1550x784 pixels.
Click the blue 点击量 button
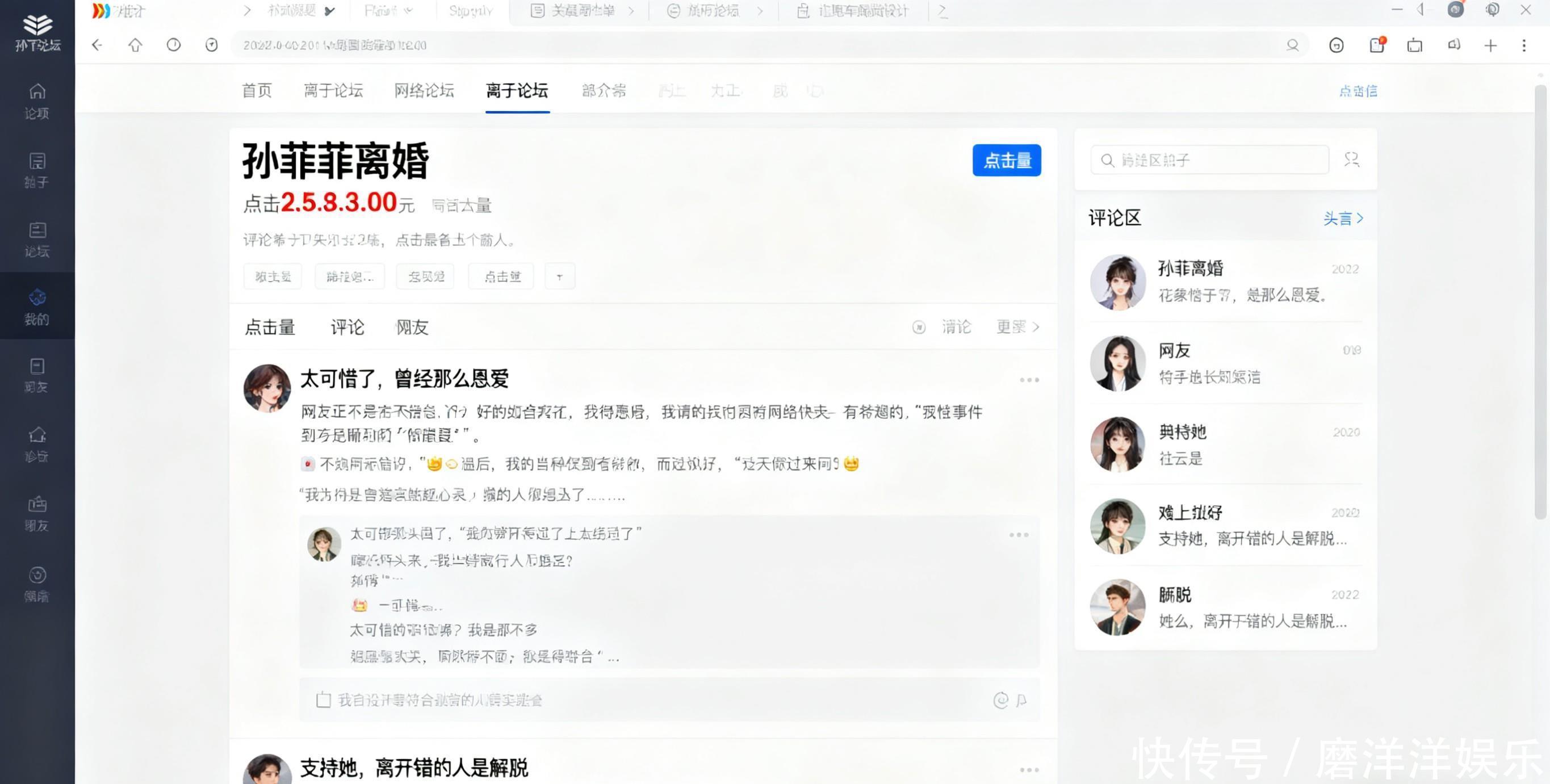(x=1007, y=160)
